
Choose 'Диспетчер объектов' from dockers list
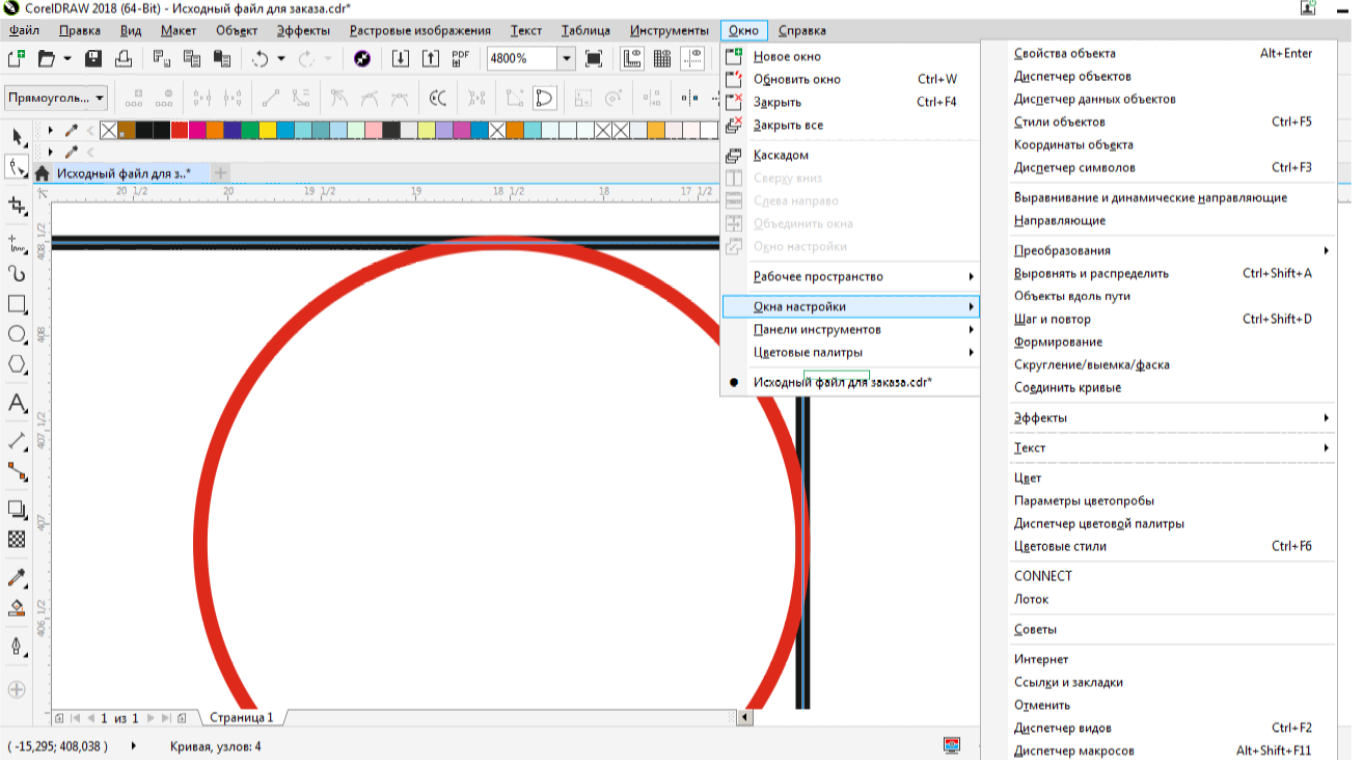tap(1072, 76)
